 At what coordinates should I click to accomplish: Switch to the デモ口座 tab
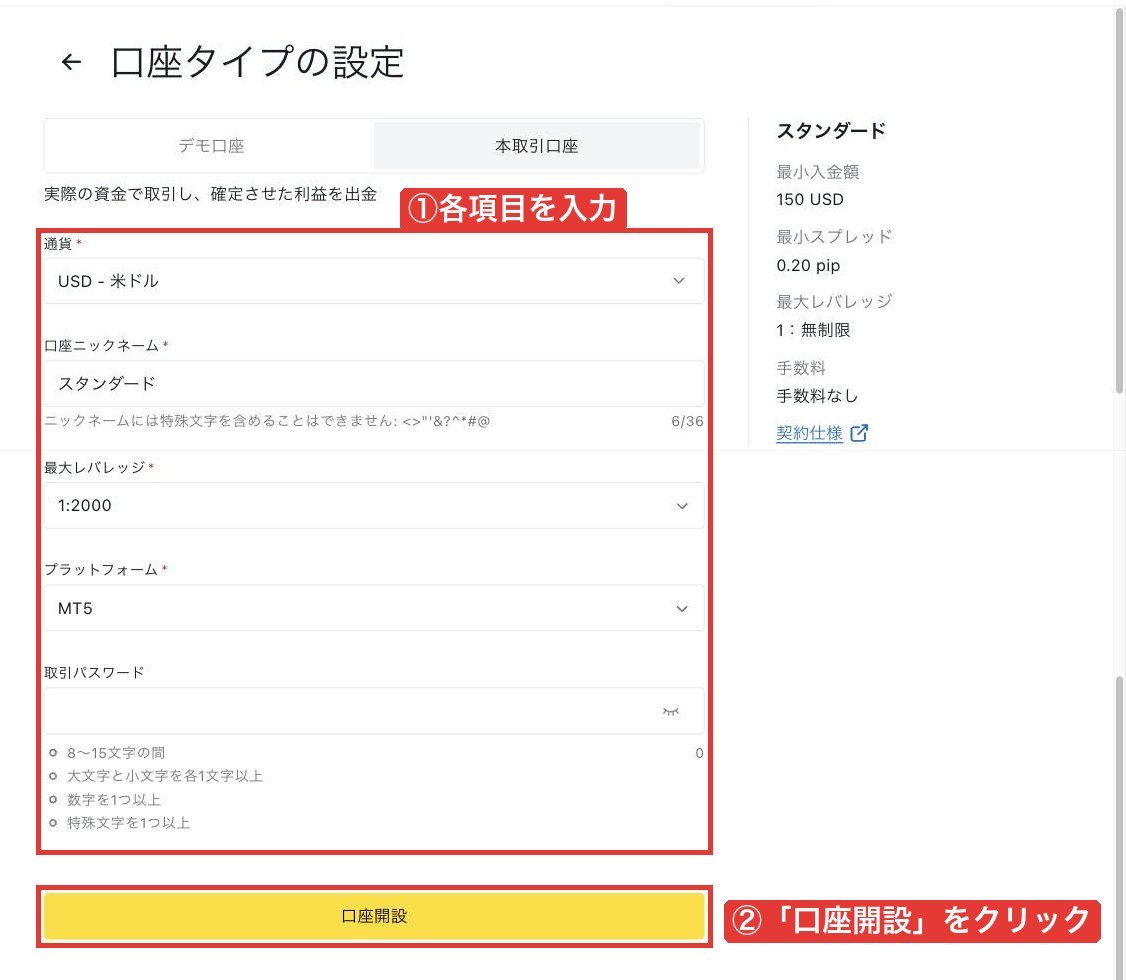tap(211, 146)
